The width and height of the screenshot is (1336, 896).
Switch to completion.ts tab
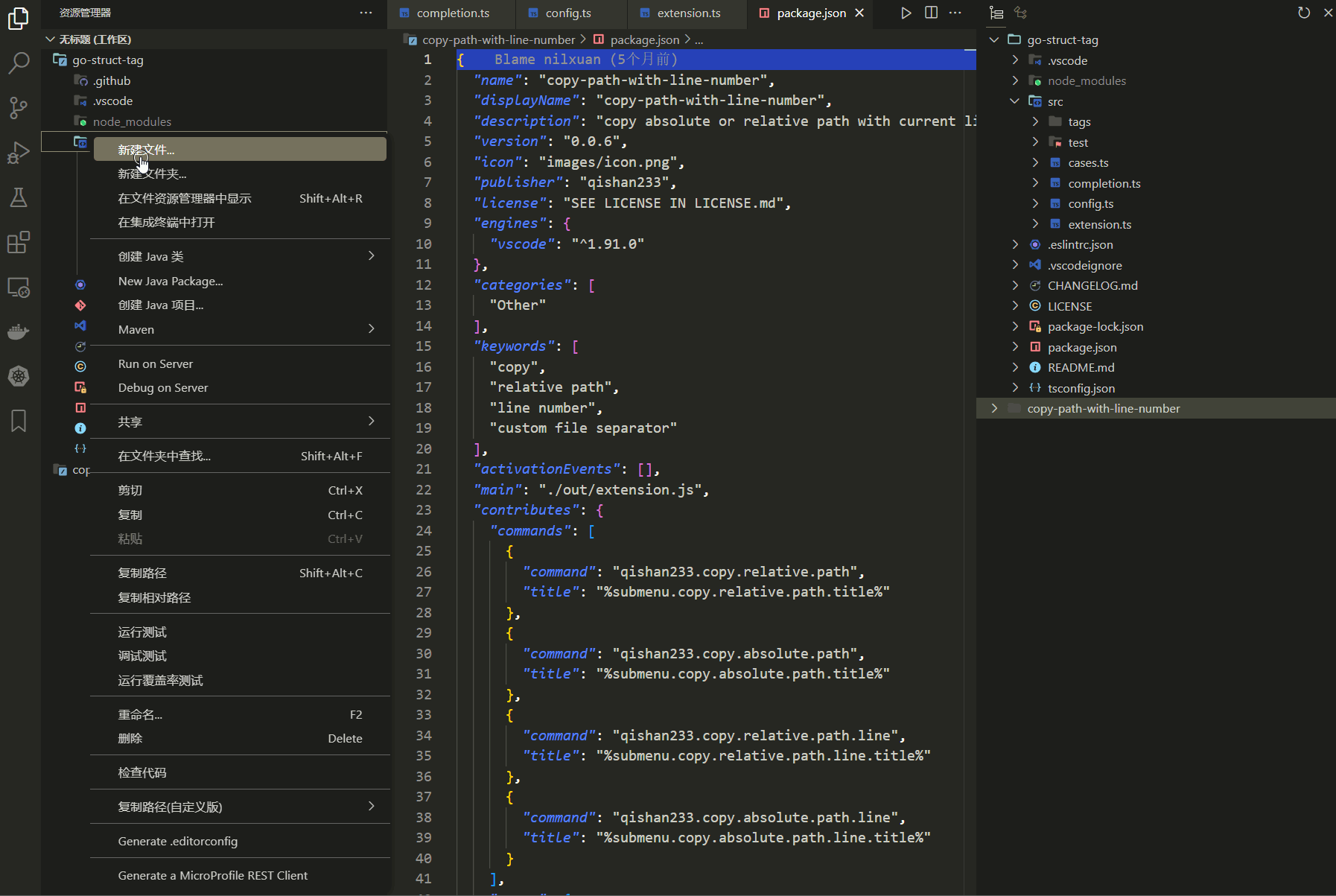point(451,13)
